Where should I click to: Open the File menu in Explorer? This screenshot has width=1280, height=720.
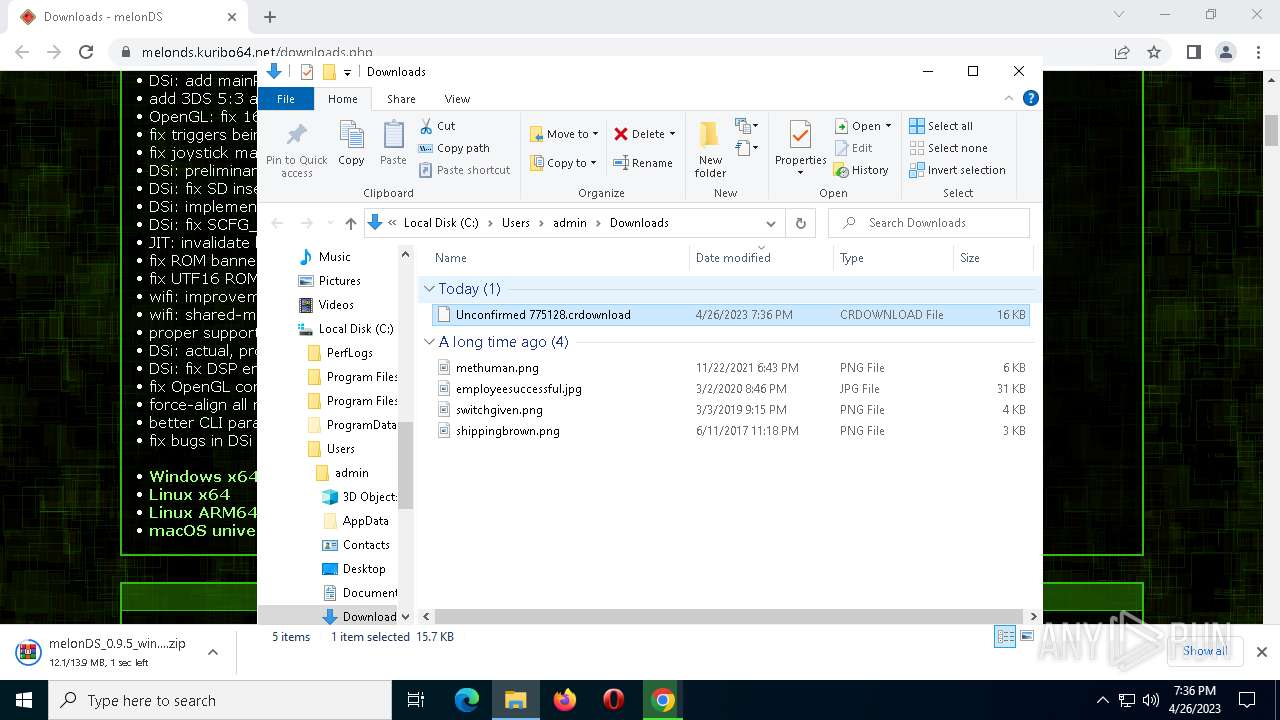[286, 99]
